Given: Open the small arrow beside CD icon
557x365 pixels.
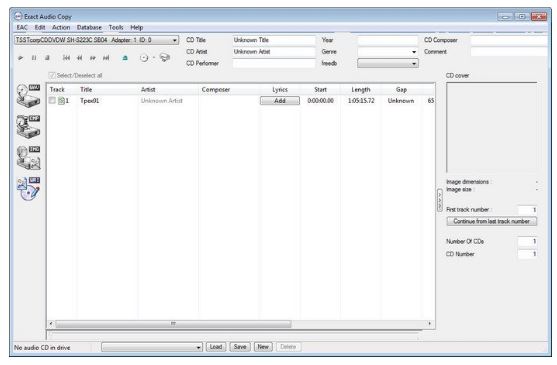Looking at the screenshot, I should click(154, 58).
